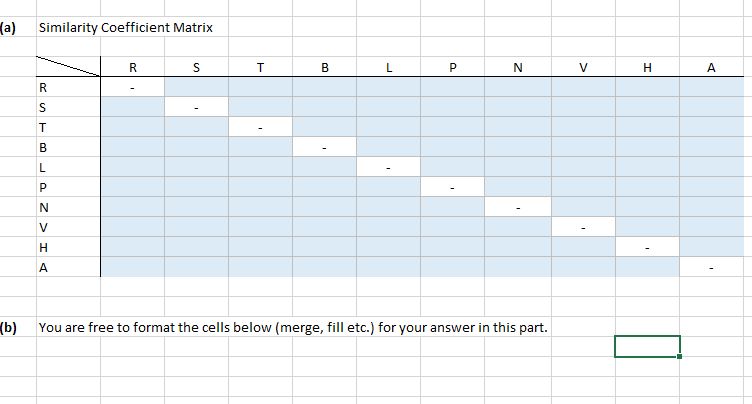Click the blue cell at row R, column A
The width and height of the screenshot is (752, 404).
point(712,87)
